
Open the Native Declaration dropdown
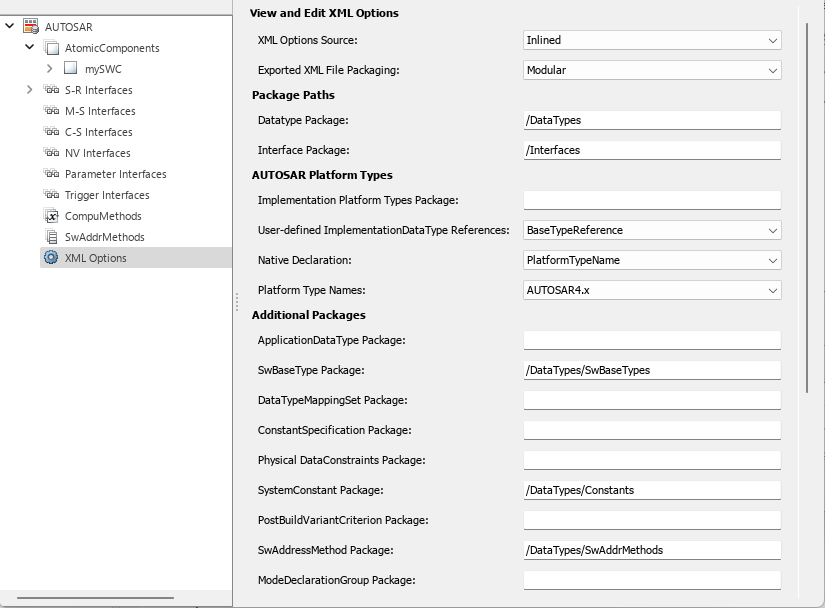(x=652, y=260)
